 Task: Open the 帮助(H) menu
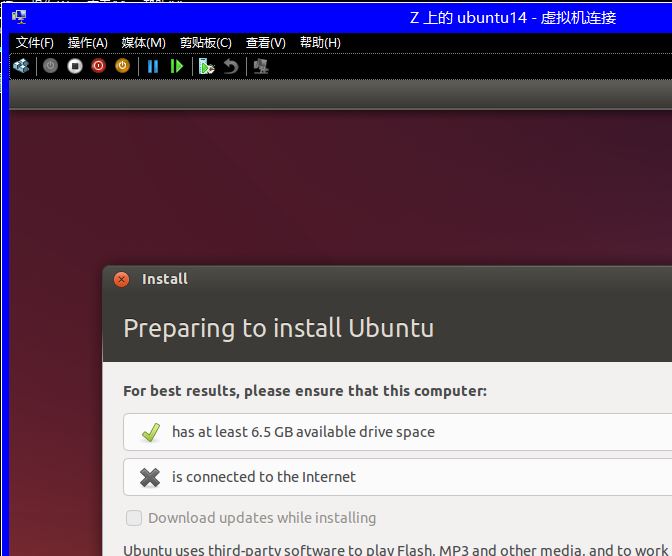tap(320, 43)
